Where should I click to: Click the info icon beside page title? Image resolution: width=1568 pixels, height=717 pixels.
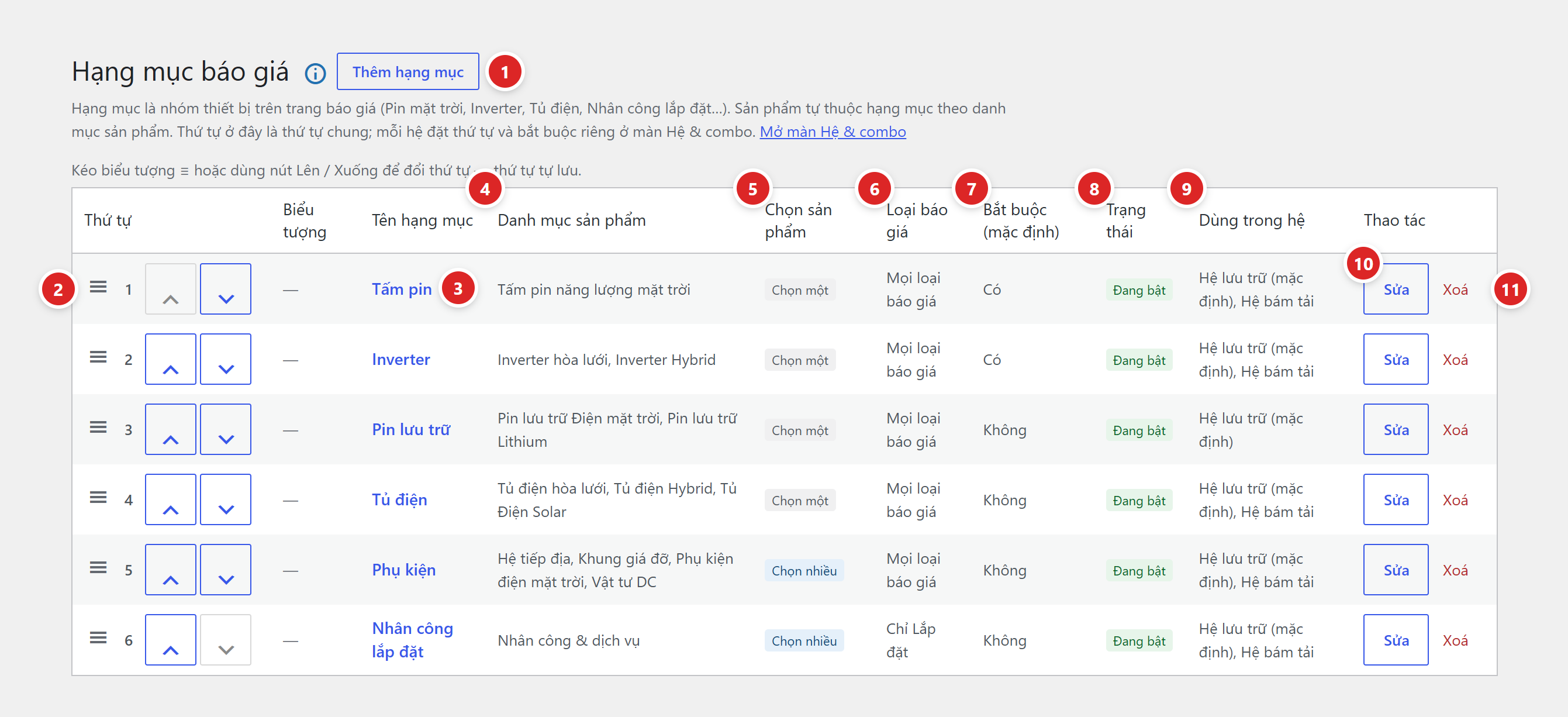[x=315, y=73]
